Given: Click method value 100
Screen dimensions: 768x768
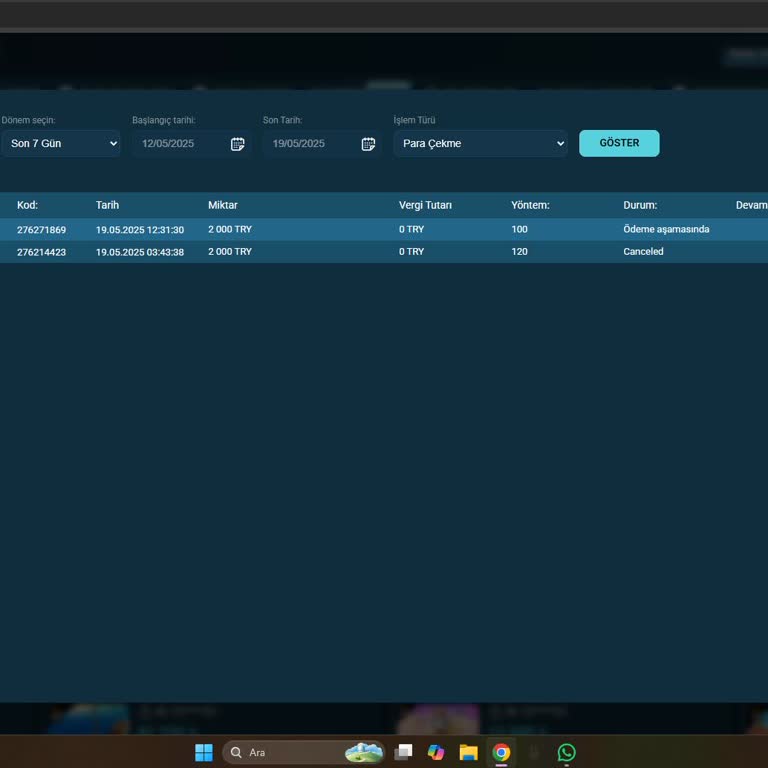Looking at the screenshot, I should tap(520, 229).
